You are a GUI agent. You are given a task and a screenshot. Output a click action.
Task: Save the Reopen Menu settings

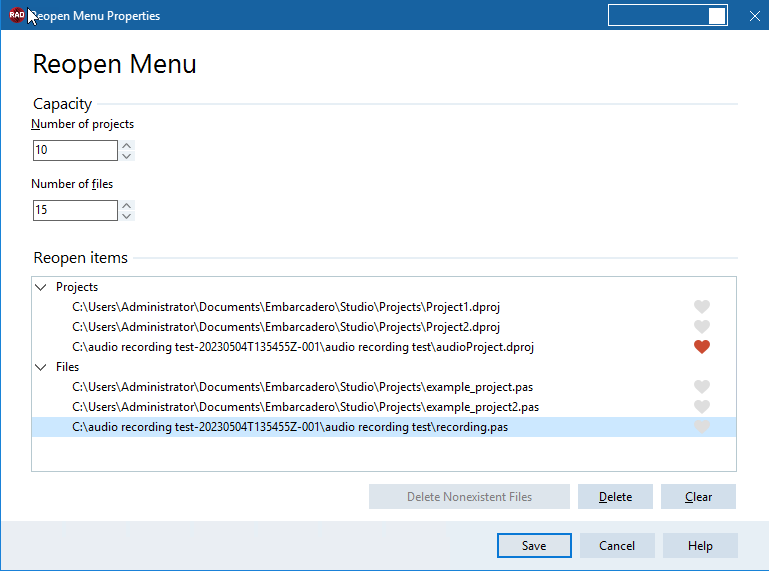[534, 545]
